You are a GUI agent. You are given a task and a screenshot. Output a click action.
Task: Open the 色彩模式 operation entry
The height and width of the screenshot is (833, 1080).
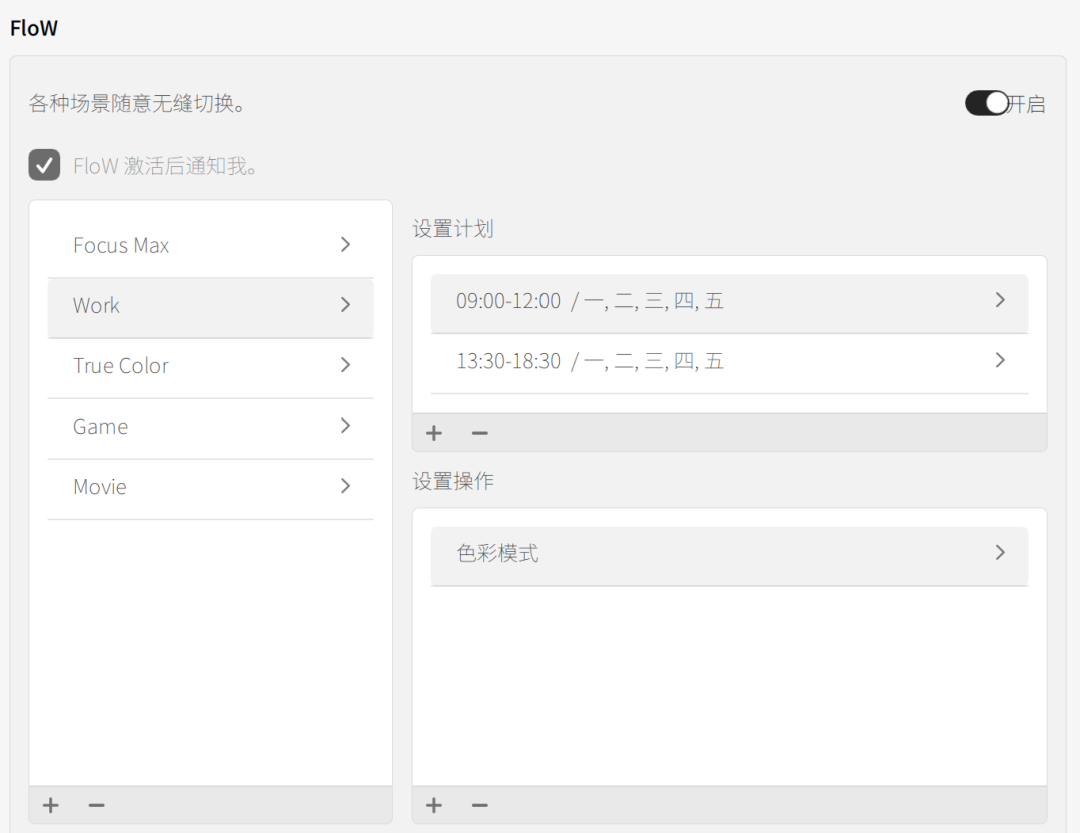498,553
